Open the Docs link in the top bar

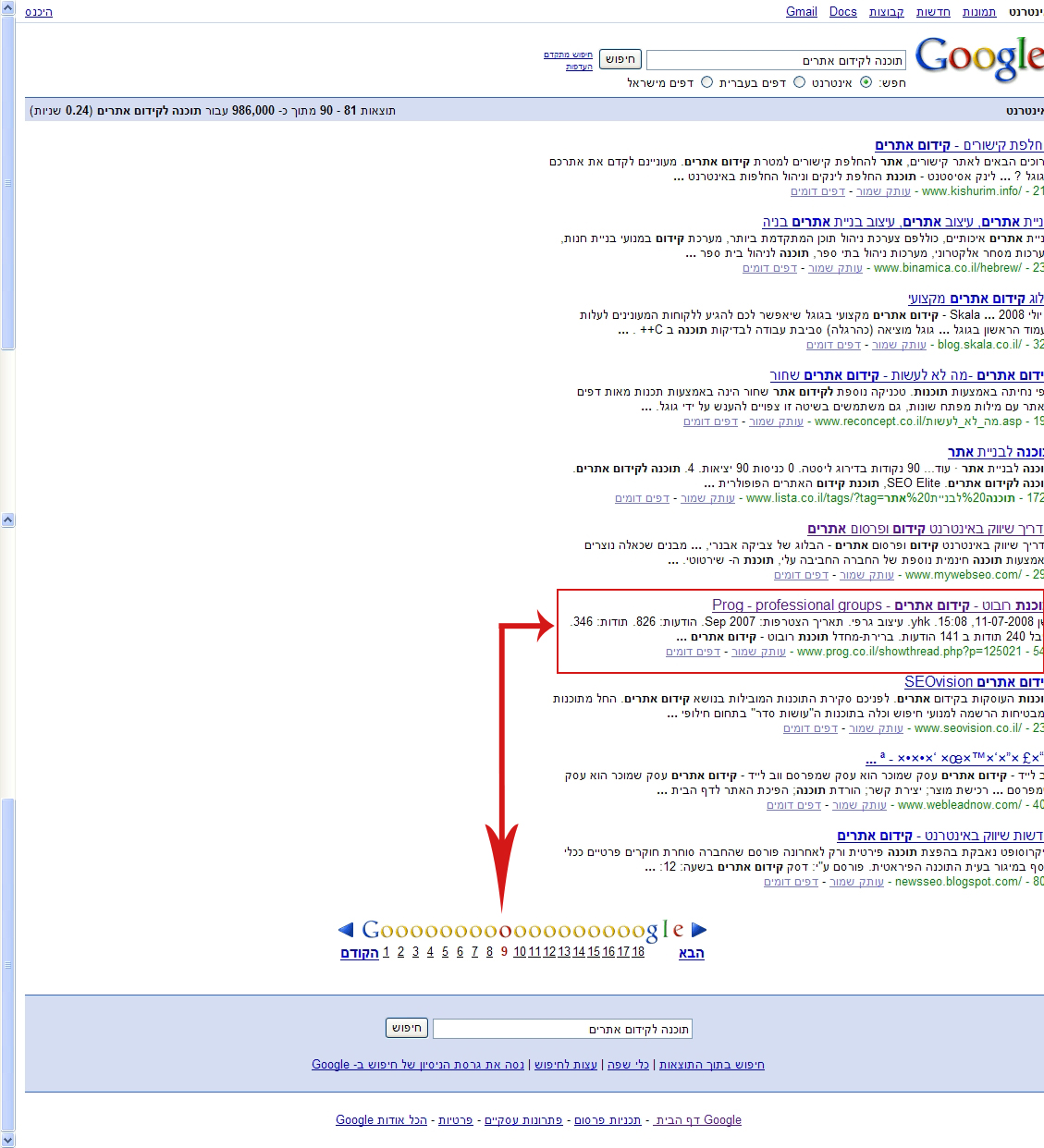pyautogui.click(x=843, y=12)
